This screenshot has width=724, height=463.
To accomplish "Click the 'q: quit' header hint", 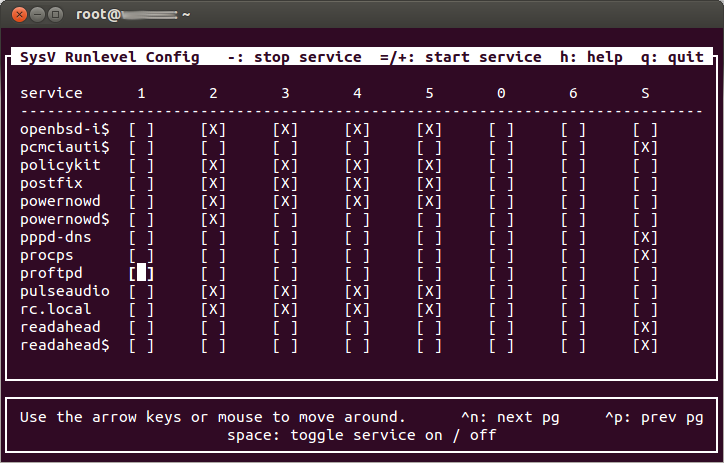I will click(x=672, y=57).
